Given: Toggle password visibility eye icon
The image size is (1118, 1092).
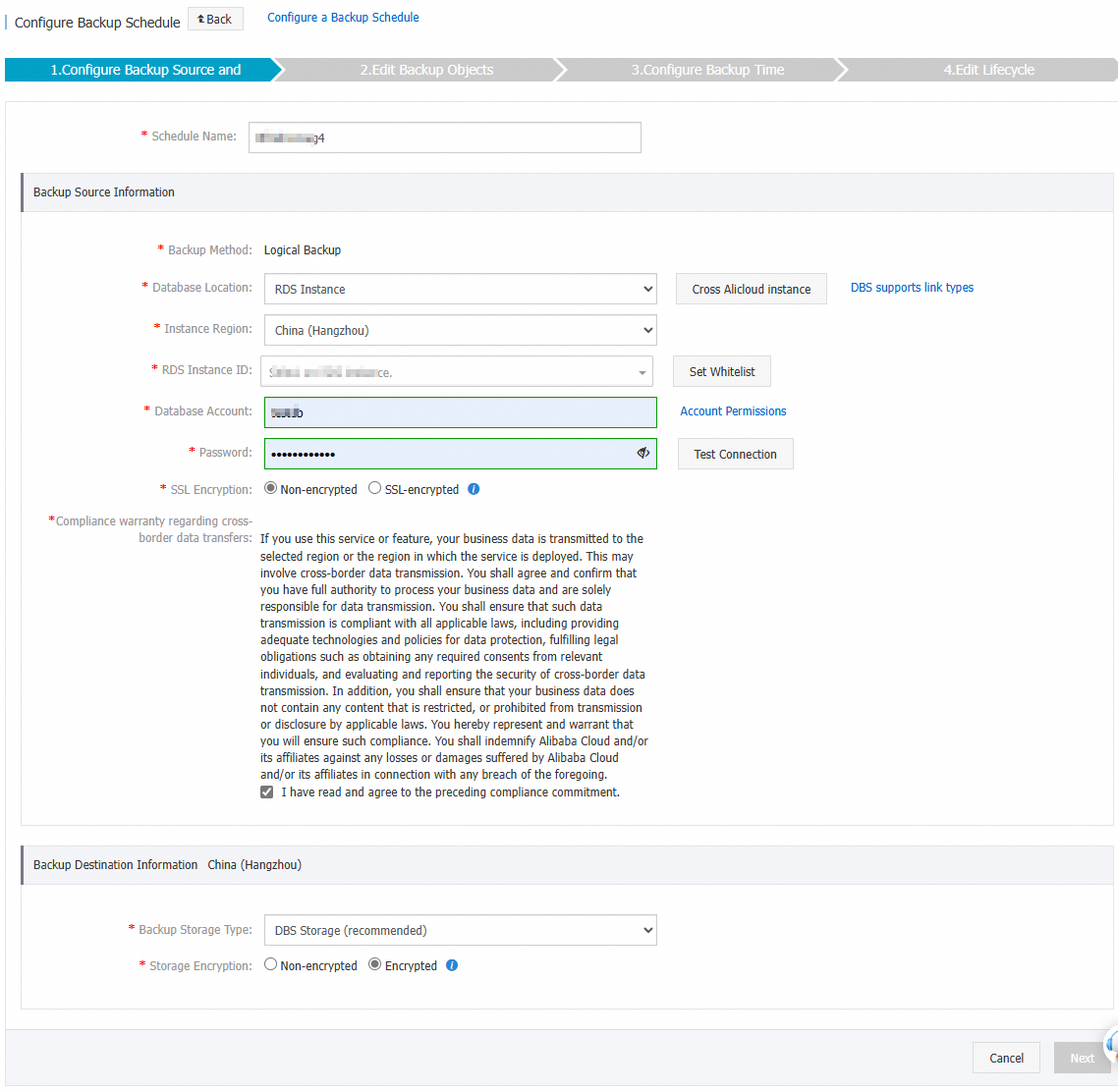Looking at the screenshot, I should (643, 454).
